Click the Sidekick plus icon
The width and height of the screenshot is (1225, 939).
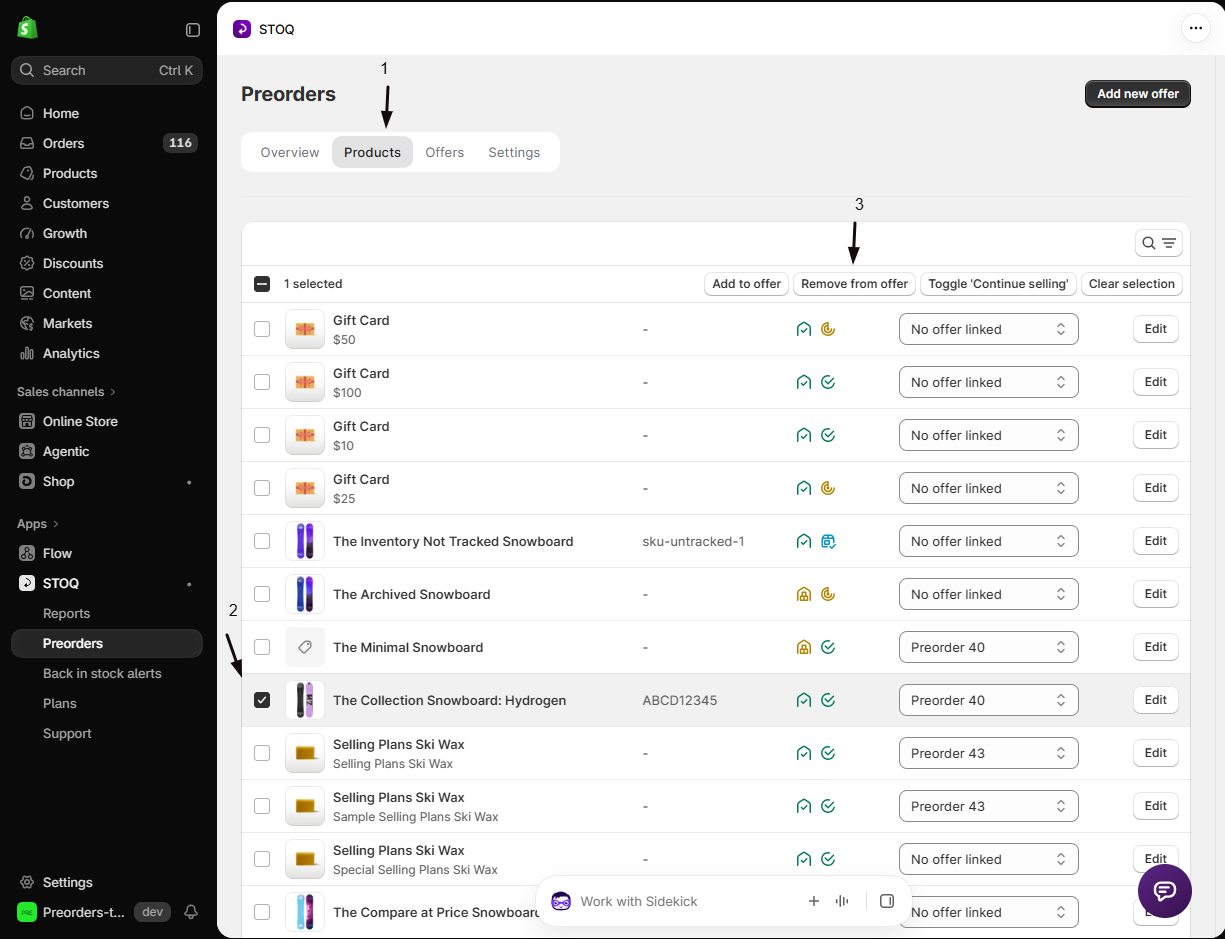coord(814,901)
